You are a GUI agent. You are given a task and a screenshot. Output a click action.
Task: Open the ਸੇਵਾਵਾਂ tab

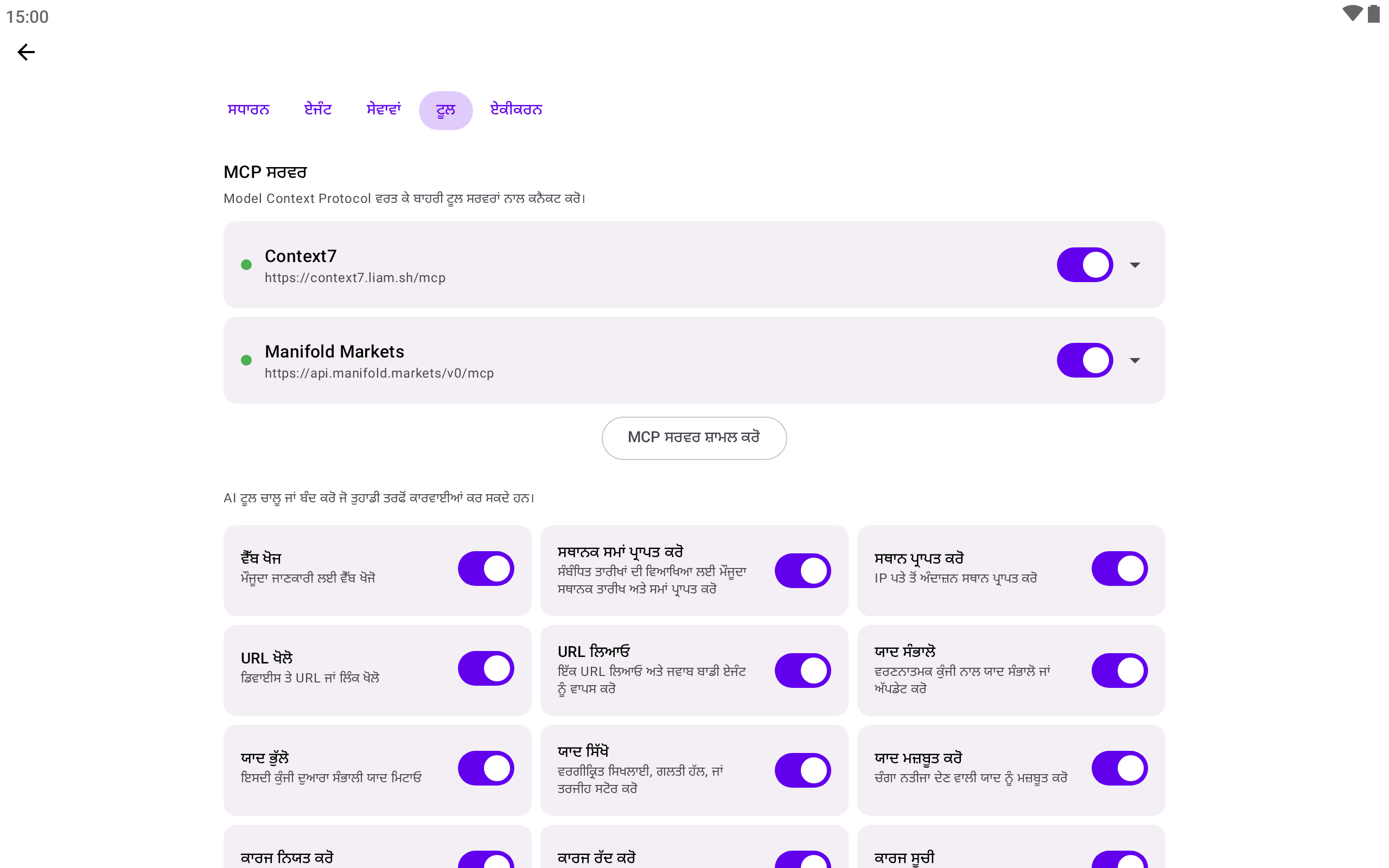pos(384,110)
